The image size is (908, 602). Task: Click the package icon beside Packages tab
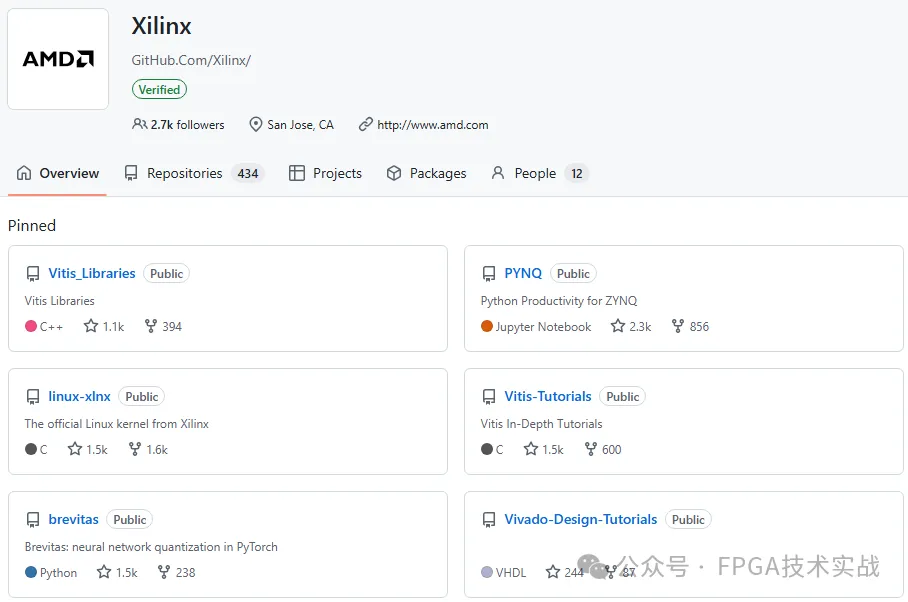[392, 173]
